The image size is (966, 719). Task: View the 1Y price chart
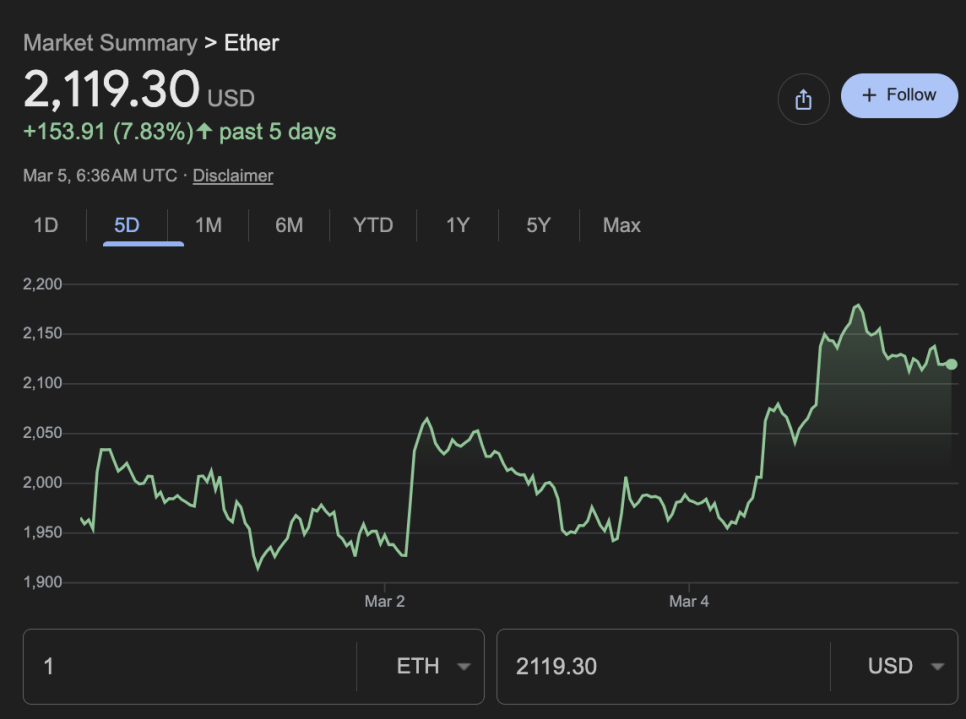457,225
